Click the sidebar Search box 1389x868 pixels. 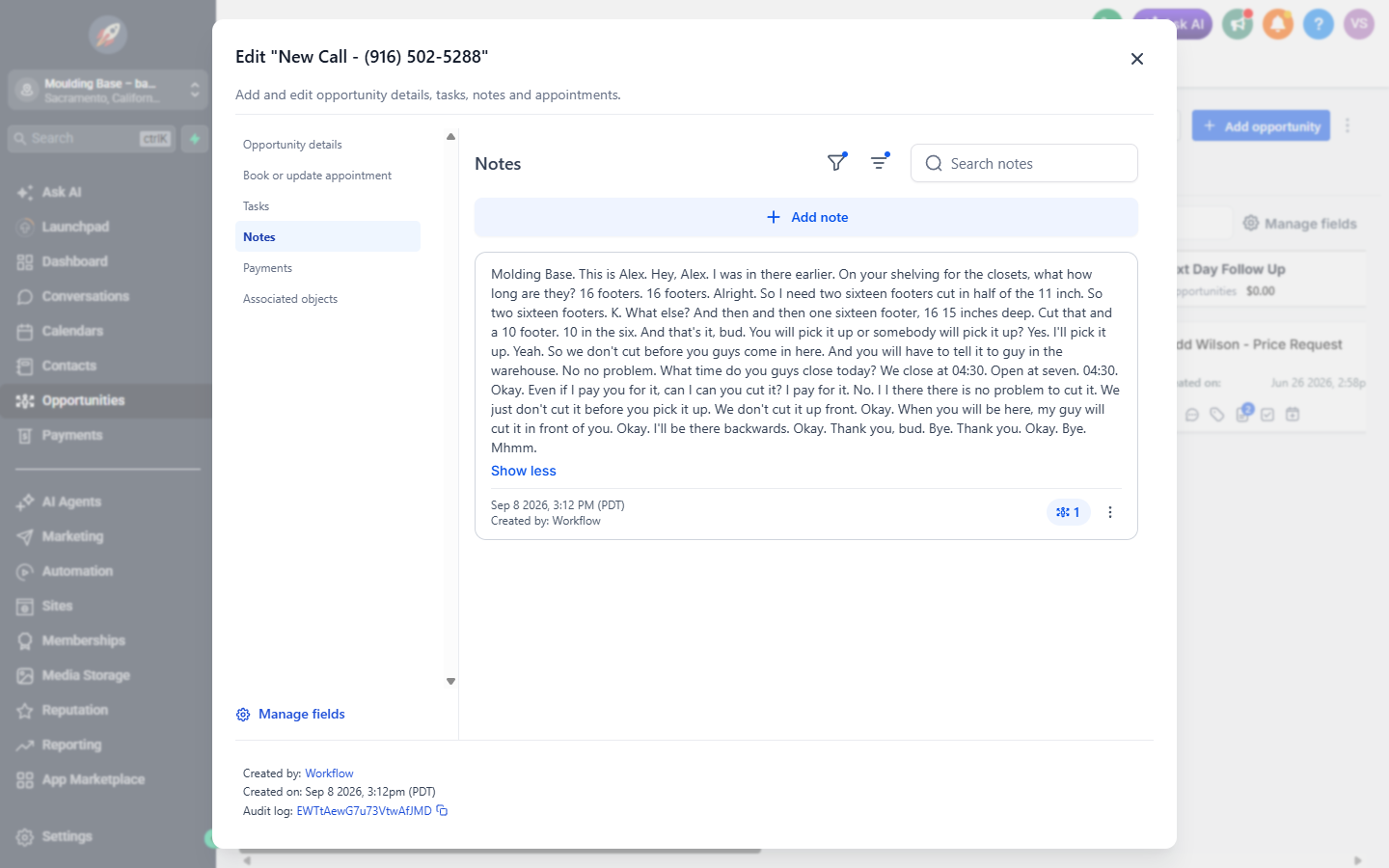click(94, 138)
